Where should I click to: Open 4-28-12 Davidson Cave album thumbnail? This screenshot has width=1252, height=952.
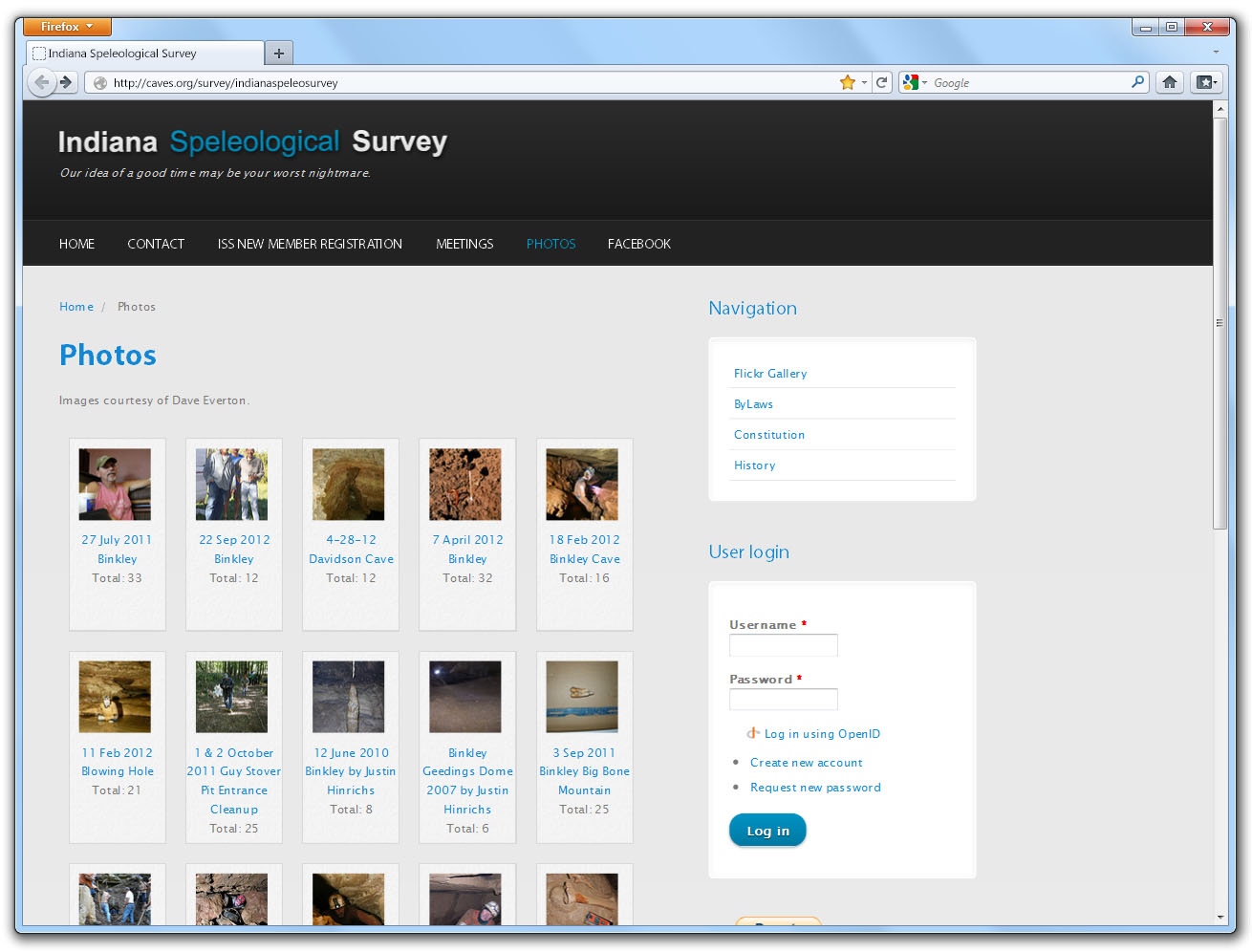click(x=348, y=485)
